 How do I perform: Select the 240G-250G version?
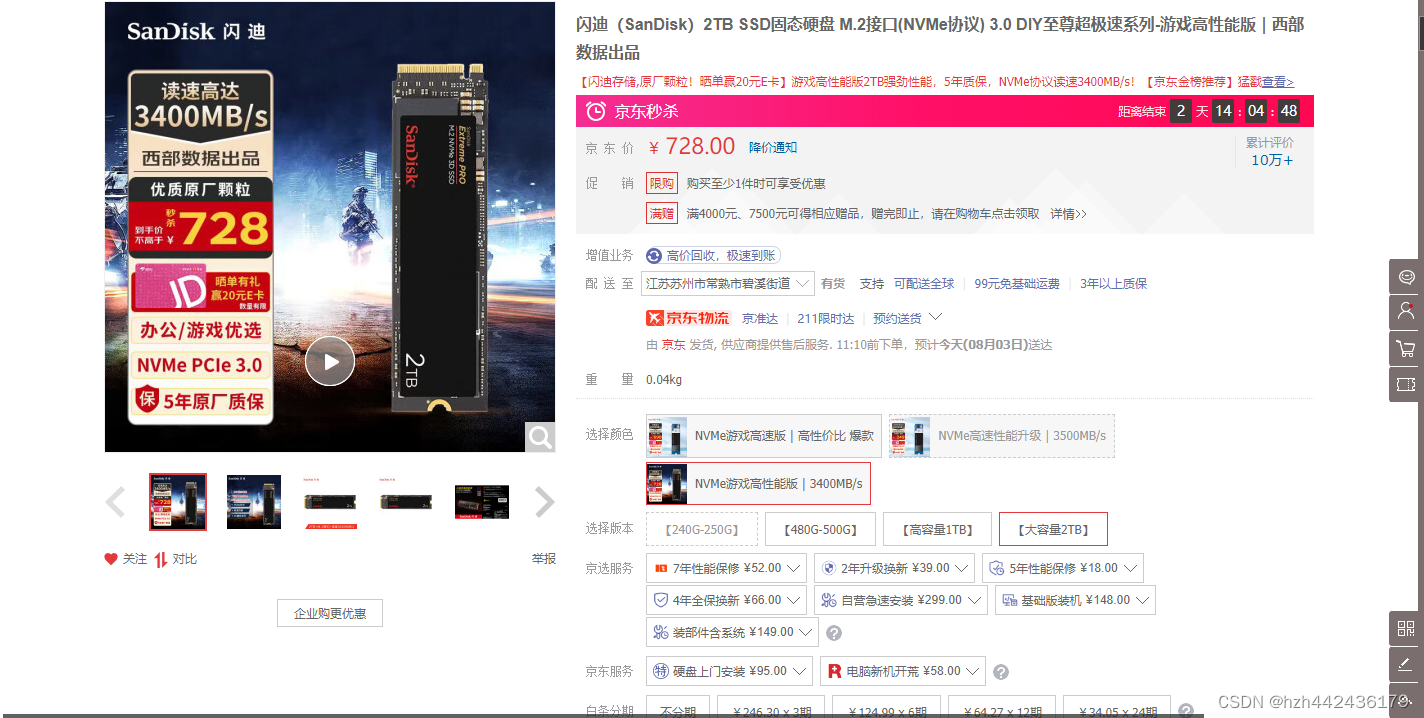(x=702, y=530)
